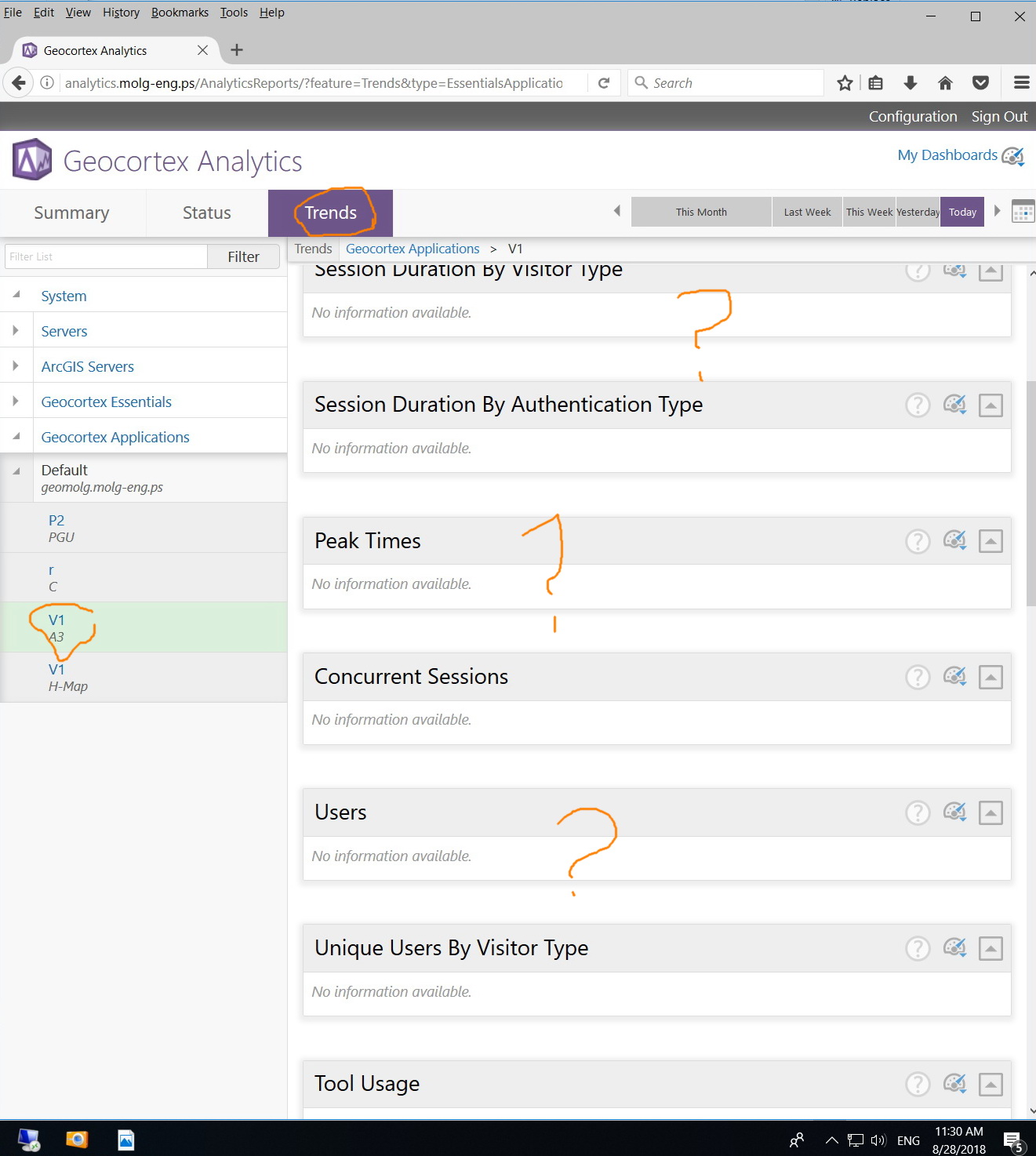Collapse the Geocortex Applications tree node
The width and height of the screenshot is (1036, 1156).
pyautogui.click(x=16, y=436)
